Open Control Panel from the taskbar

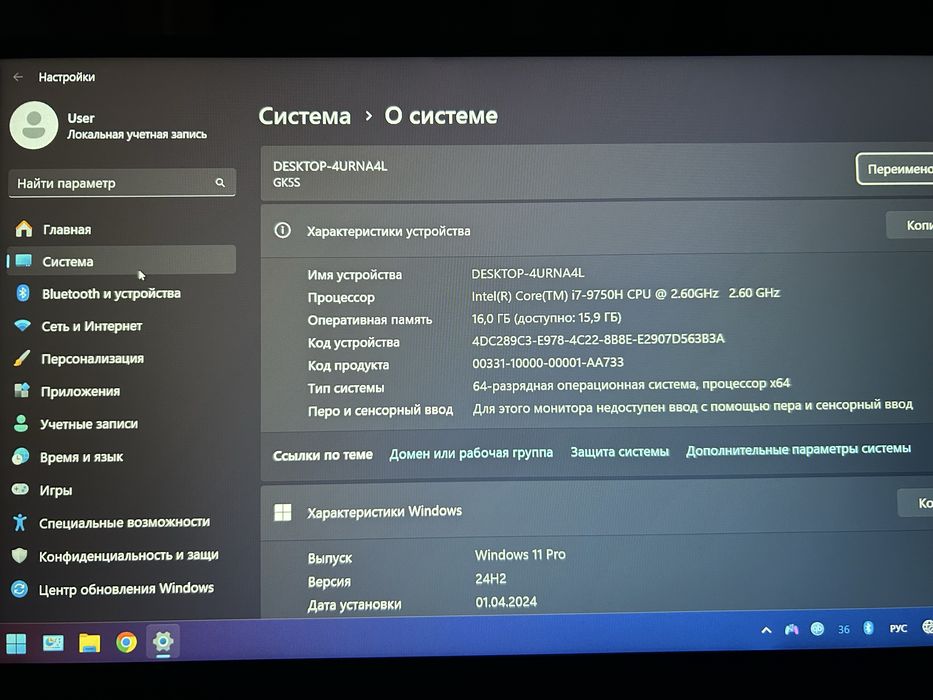click(53, 643)
